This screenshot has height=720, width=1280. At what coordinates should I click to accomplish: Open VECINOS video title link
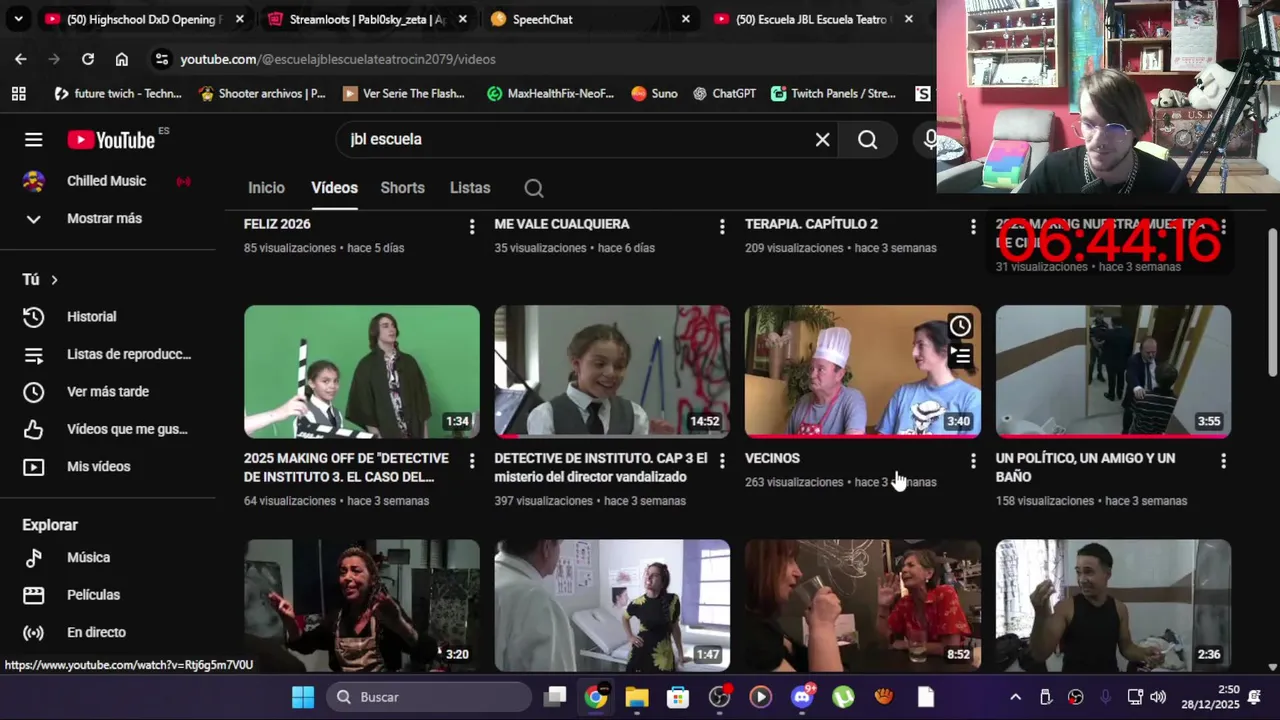[772, 458]
